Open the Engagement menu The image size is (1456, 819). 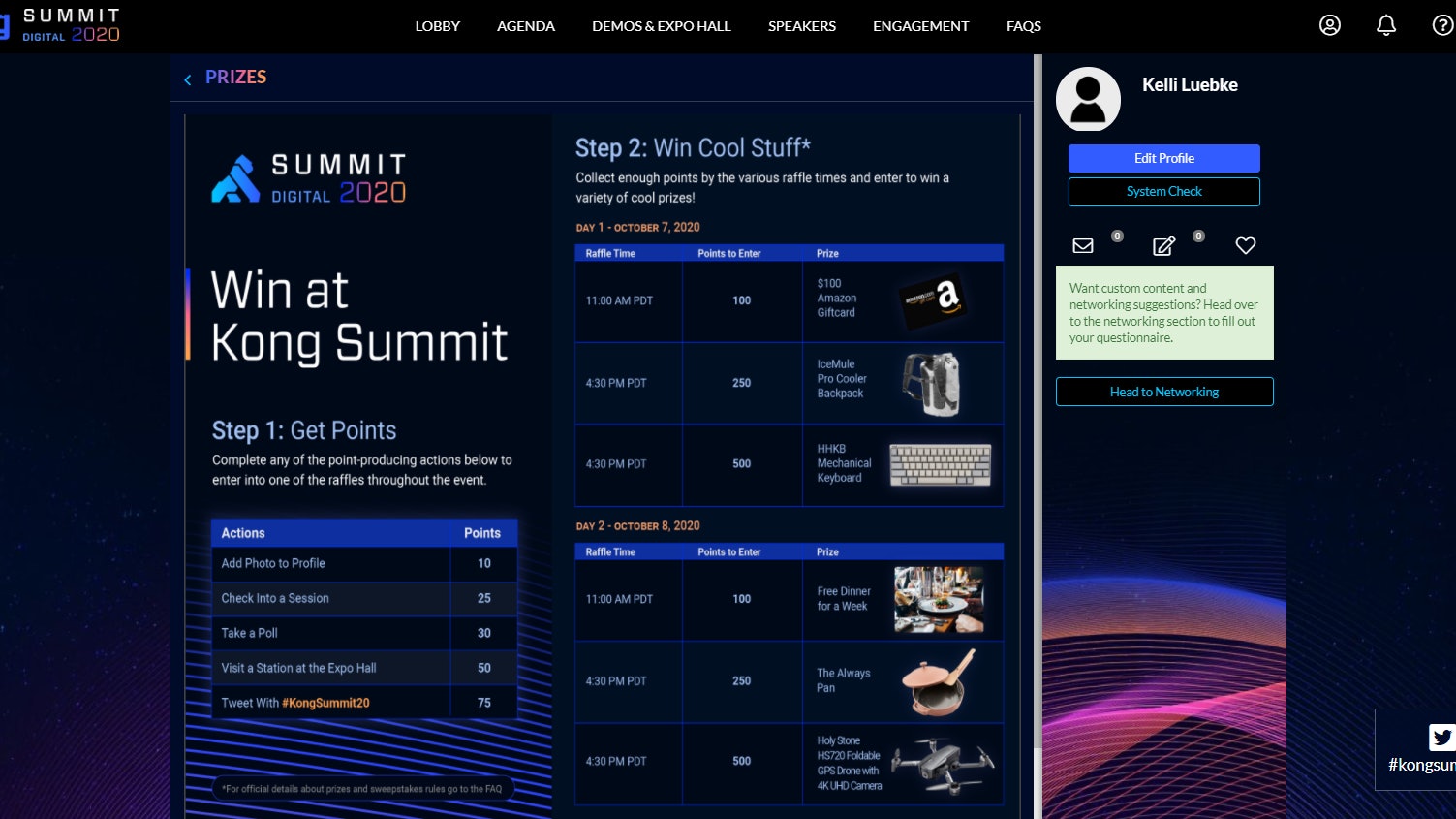pos(920,26)
